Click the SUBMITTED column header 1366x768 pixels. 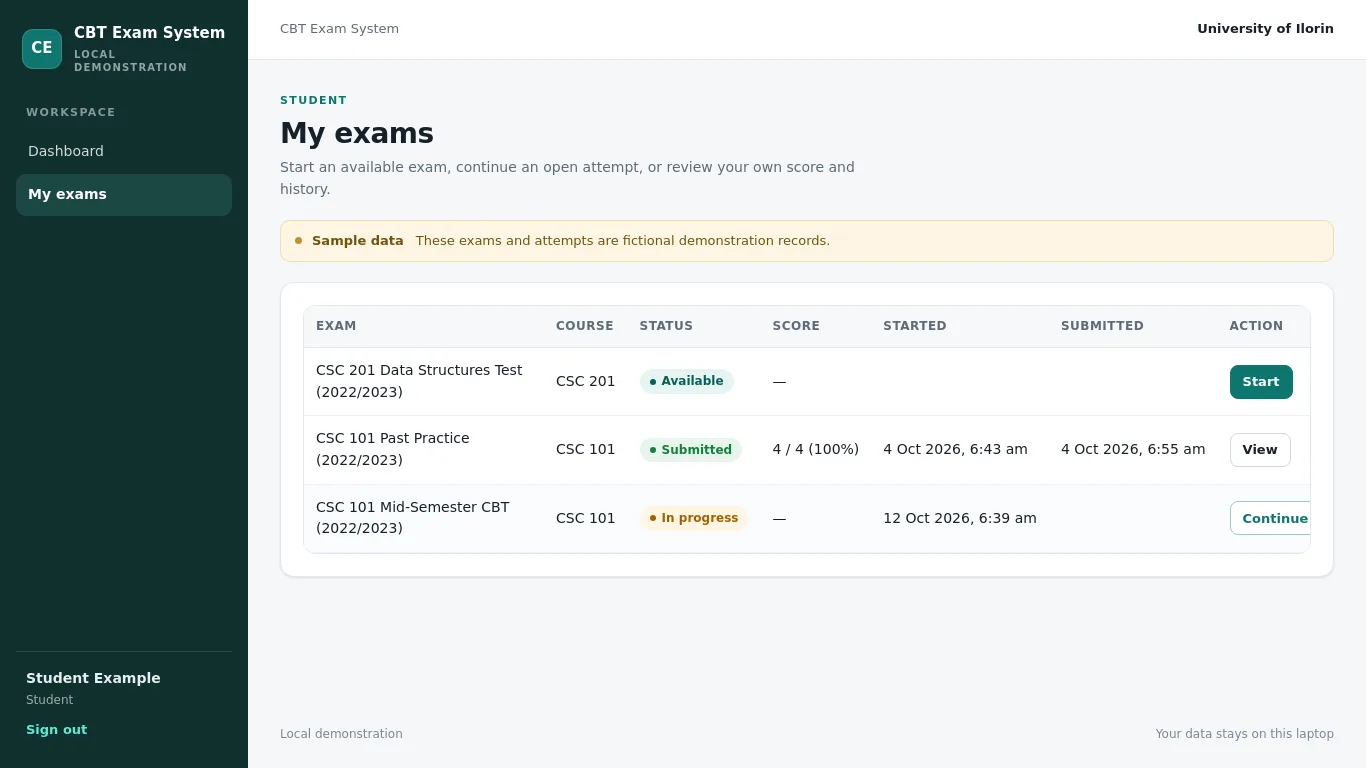[x=1102, y=326]
